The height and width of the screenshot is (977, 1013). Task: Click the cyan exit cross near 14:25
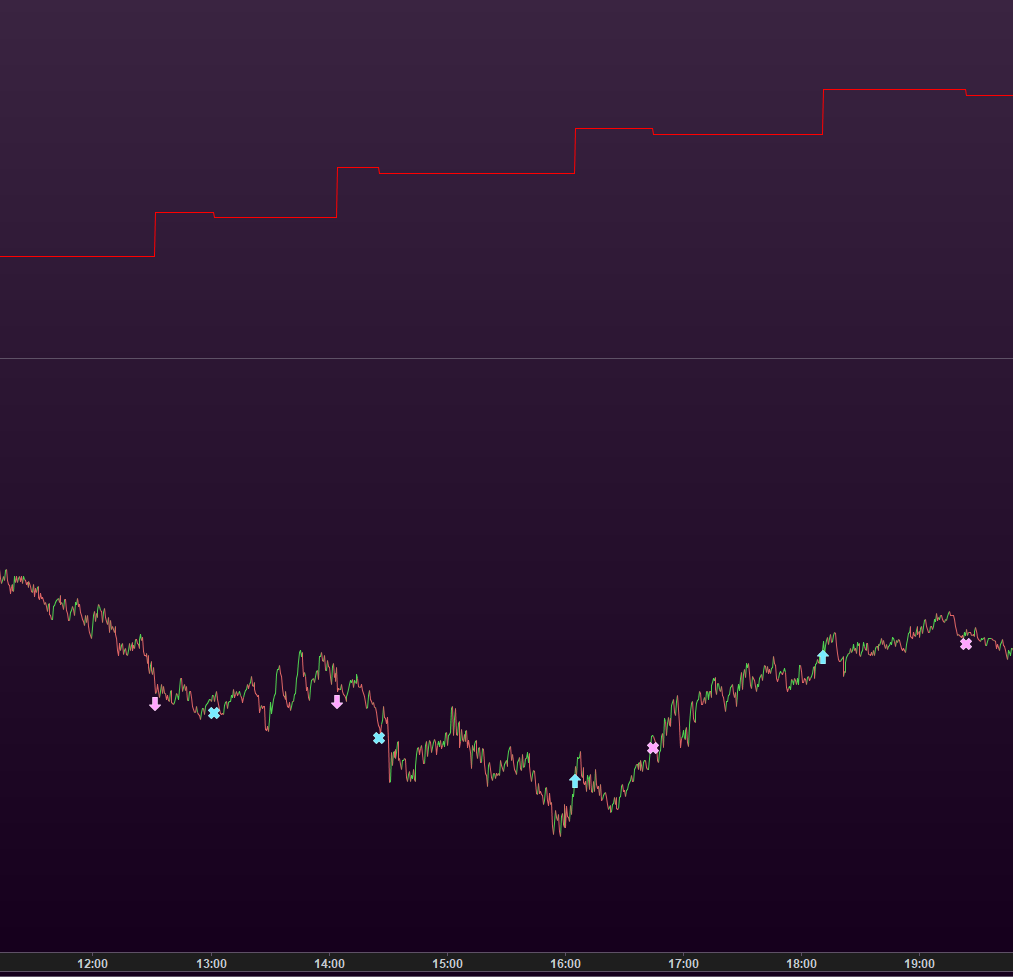click(x=379, y=738)
